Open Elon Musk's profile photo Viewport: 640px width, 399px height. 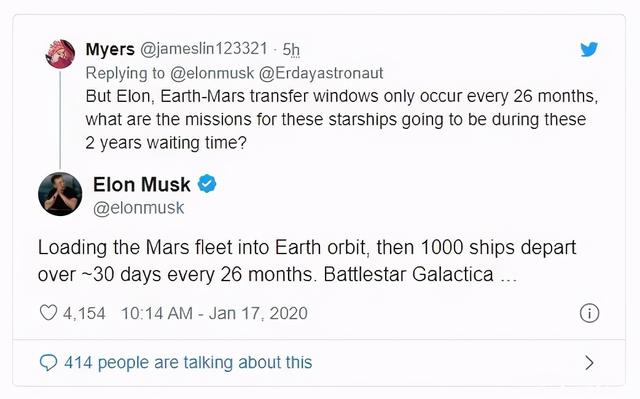click(60, 194)
